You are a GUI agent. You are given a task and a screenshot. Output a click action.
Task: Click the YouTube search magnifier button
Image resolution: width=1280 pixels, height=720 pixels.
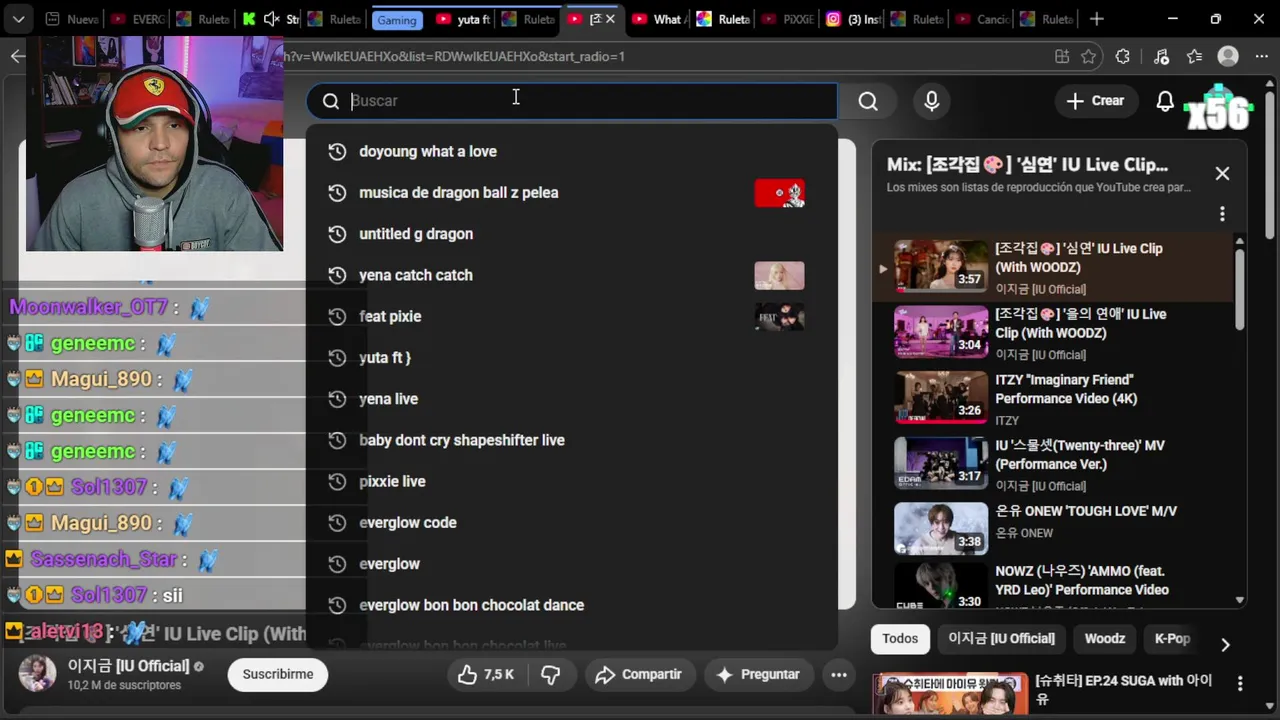coord(868,101)
